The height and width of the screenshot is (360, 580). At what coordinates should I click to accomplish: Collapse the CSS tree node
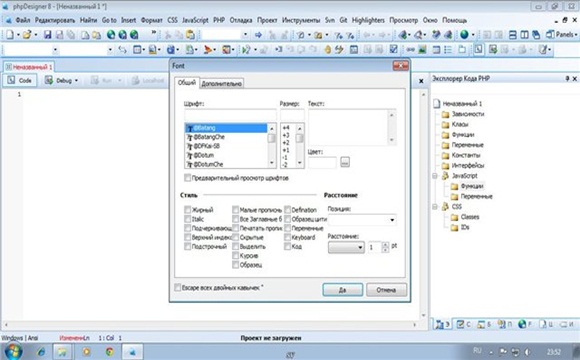435,207
